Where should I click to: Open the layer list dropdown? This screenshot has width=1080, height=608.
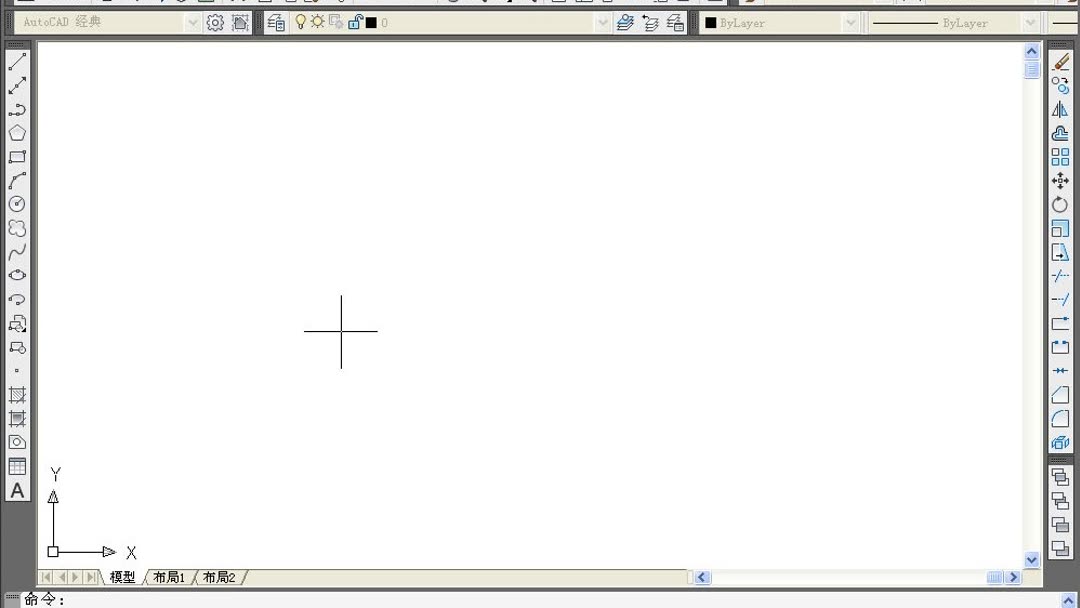coord(602,22)
